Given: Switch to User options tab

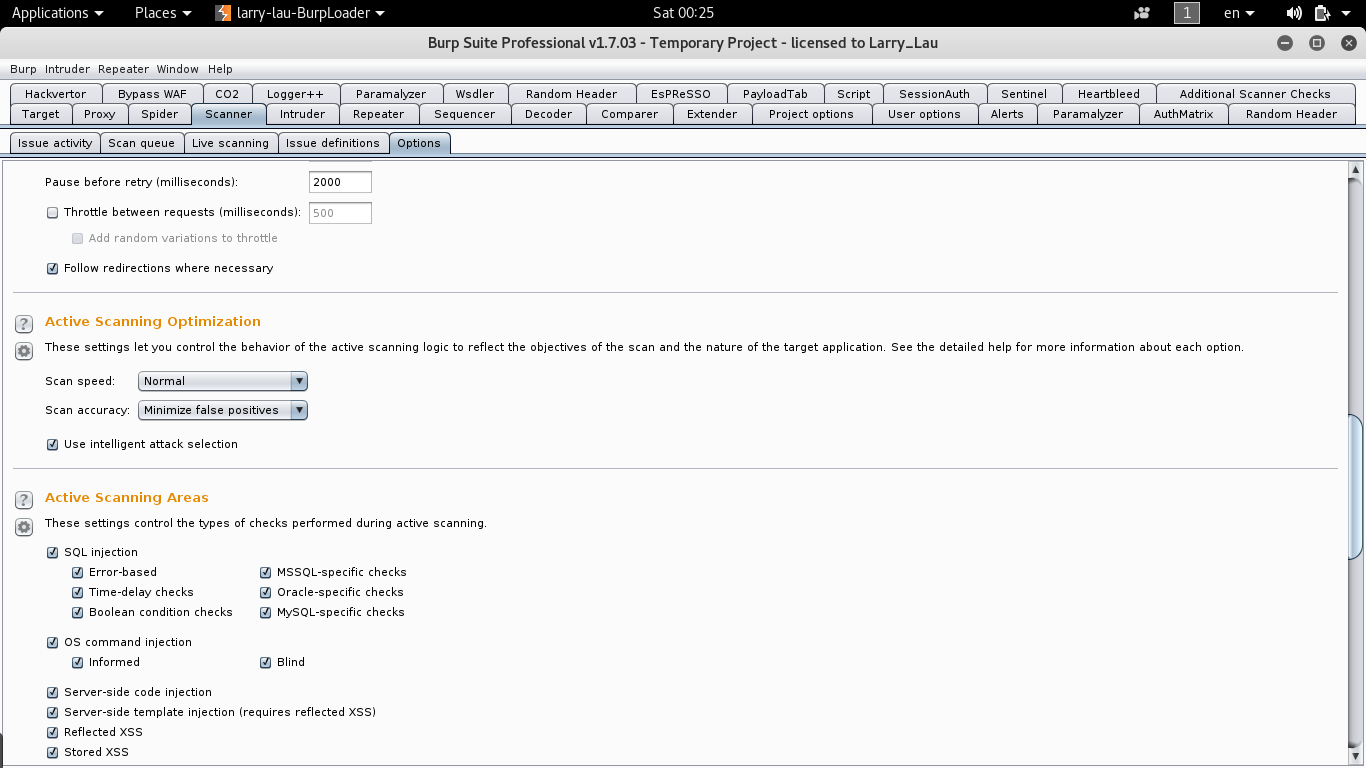Looking at the screenshot, I should 924,114.
